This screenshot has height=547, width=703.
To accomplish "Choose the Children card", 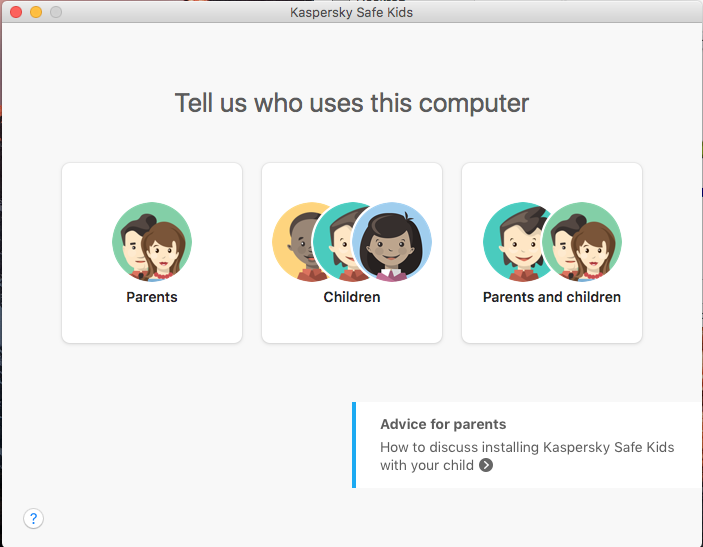I will coord(352,253).
